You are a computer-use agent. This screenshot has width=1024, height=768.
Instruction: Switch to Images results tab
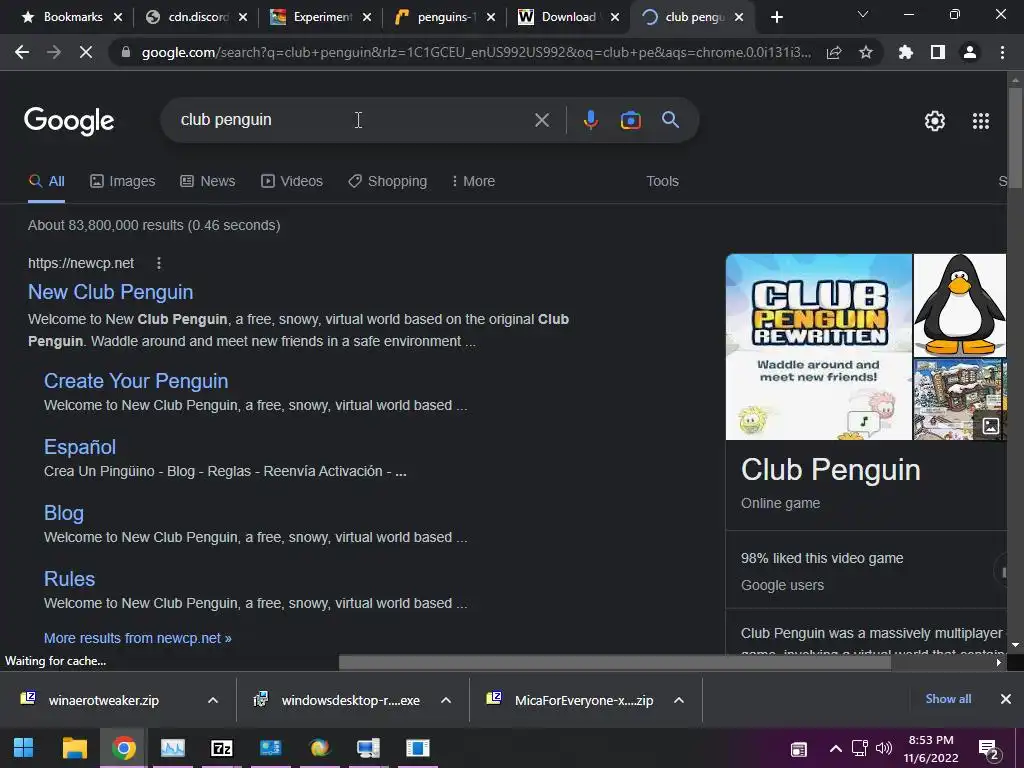coord(123,181)
